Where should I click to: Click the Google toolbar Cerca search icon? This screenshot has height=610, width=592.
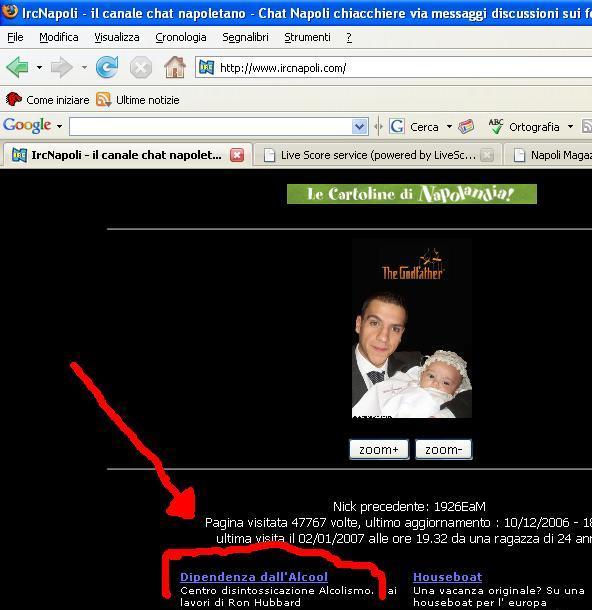tap(396, 126)
